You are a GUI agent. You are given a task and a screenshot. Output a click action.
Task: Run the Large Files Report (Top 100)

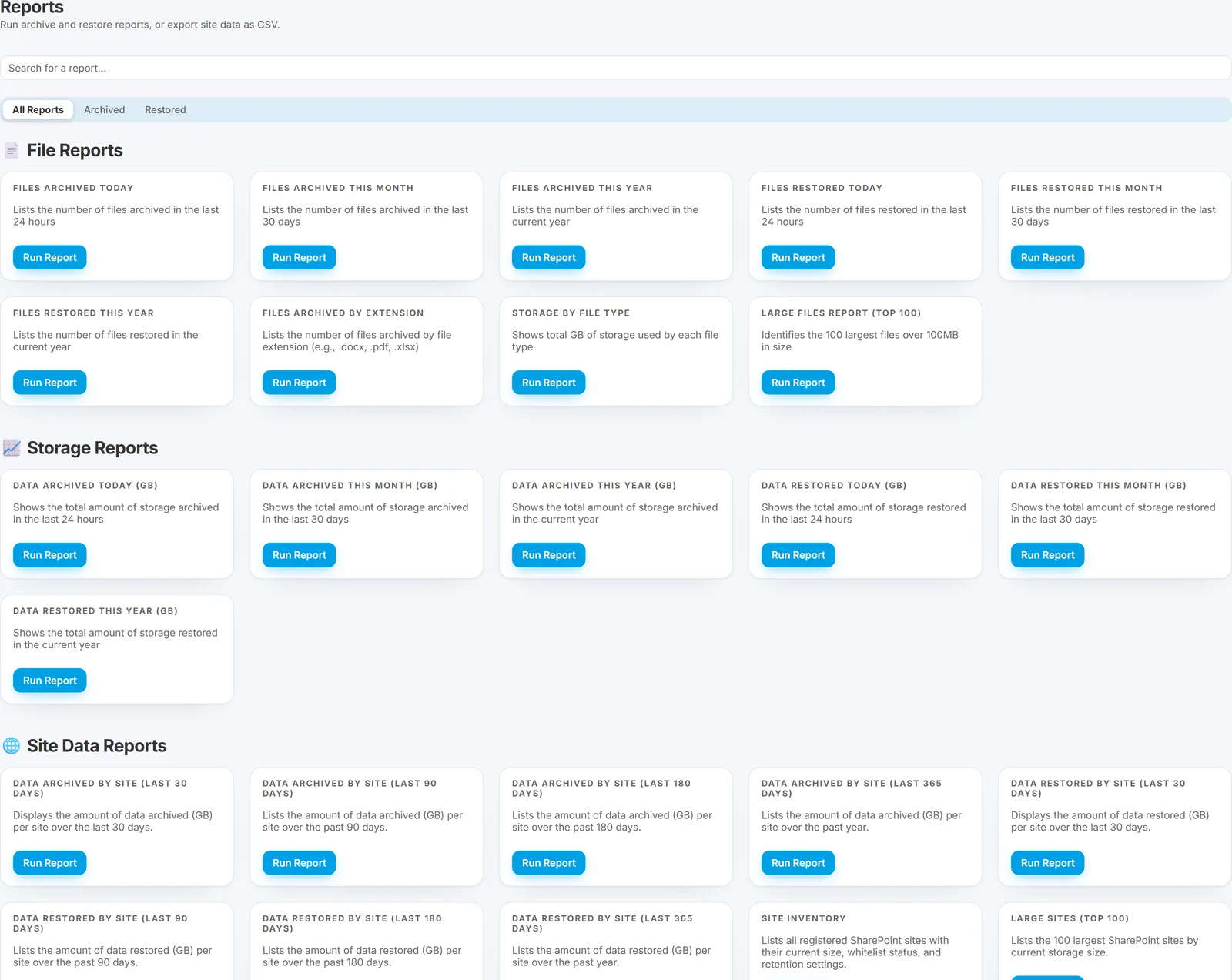798,383
